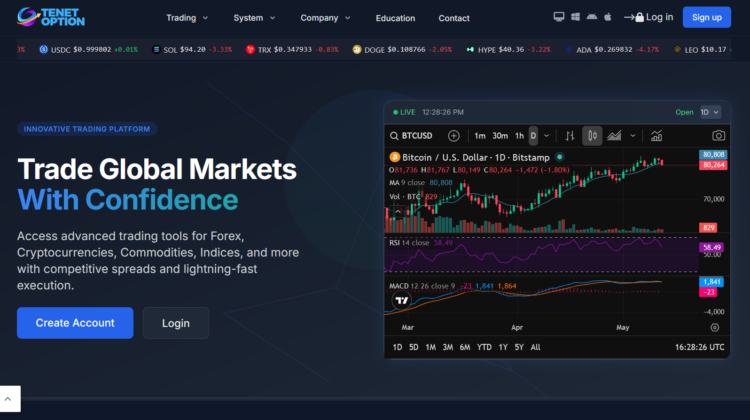Switch chart to 1h interval
The image size is (750, 420).
point(519,136)
